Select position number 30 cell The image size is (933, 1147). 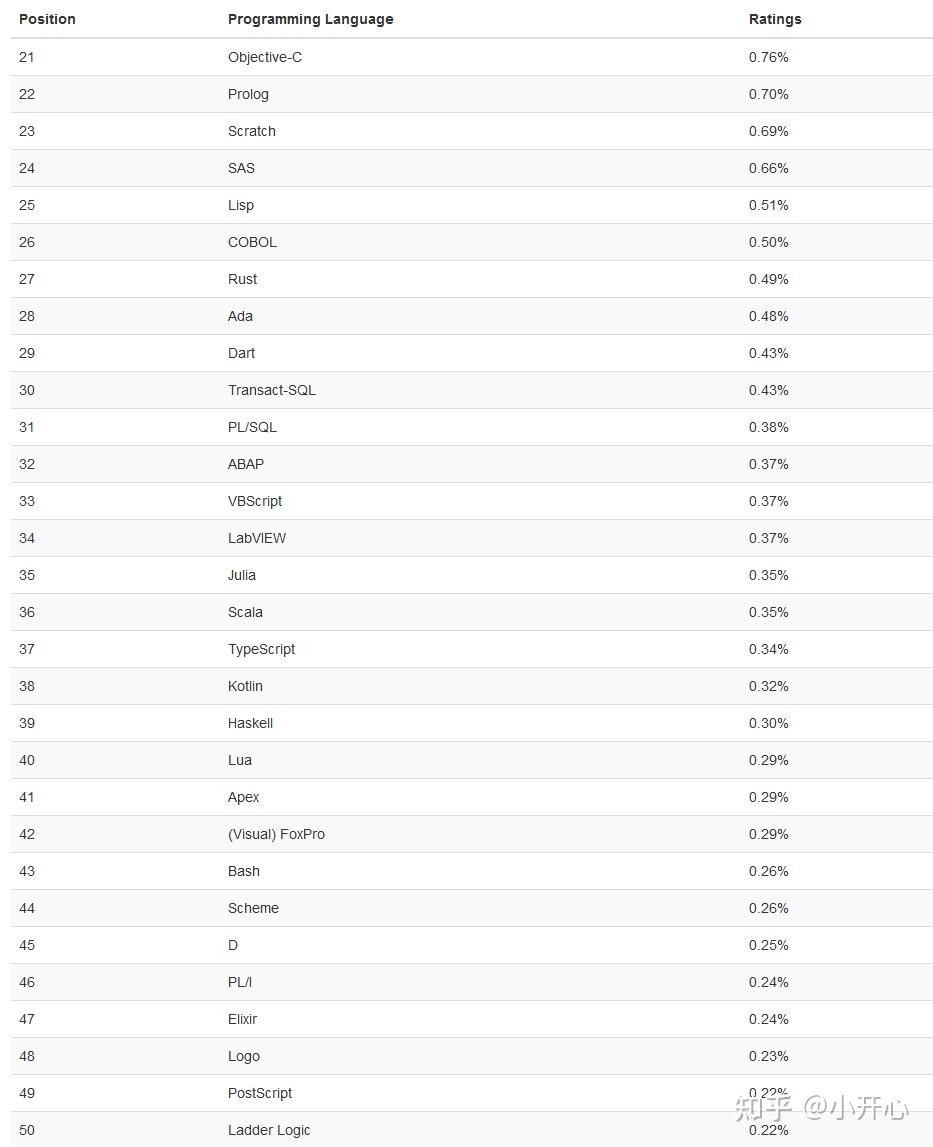coord(27,390)
